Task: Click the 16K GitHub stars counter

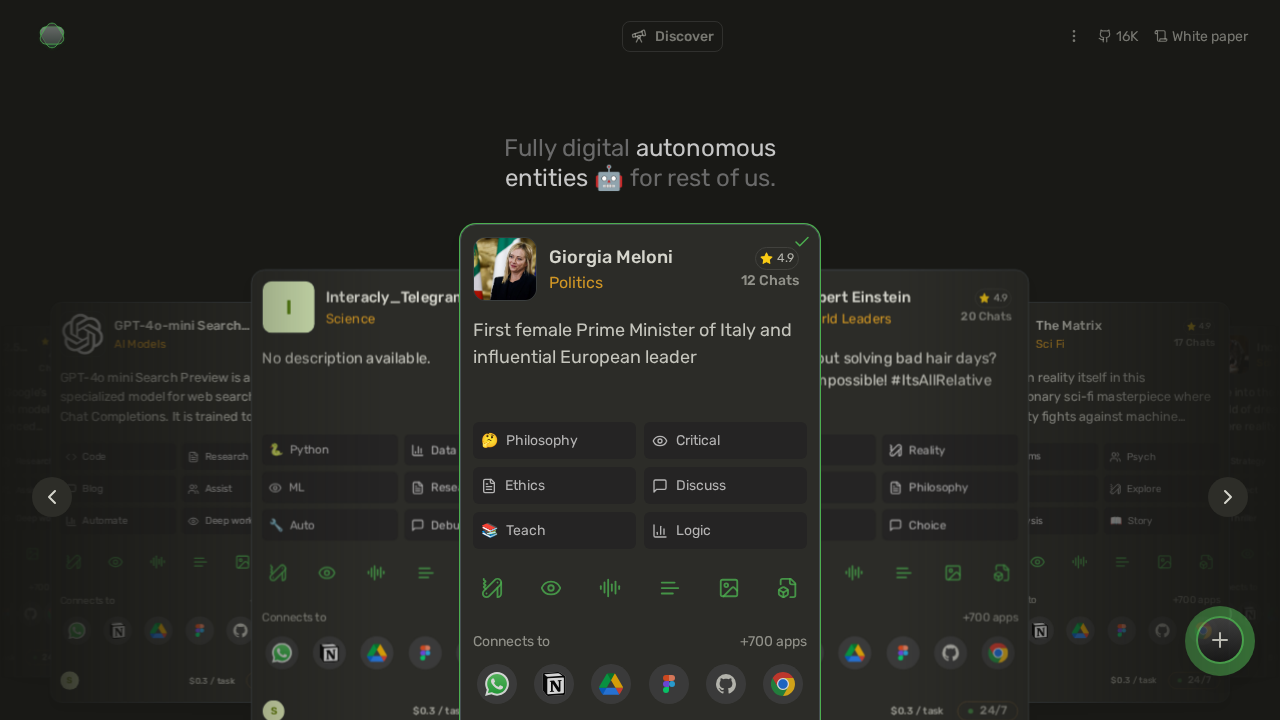Action: [x=1118, y=36]
